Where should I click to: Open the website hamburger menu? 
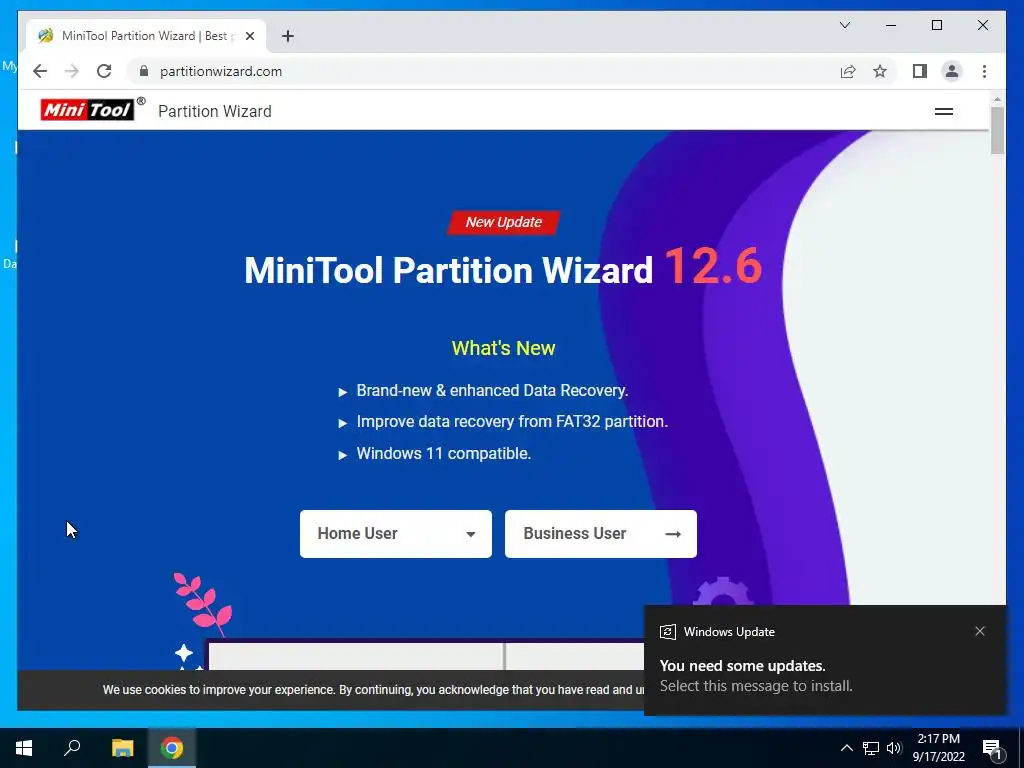944,112
